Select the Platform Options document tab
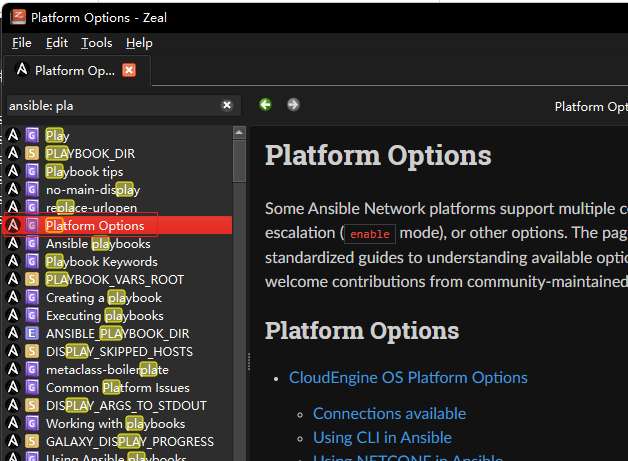Screen dimensions: 628x461 click(x=77, y=71)
